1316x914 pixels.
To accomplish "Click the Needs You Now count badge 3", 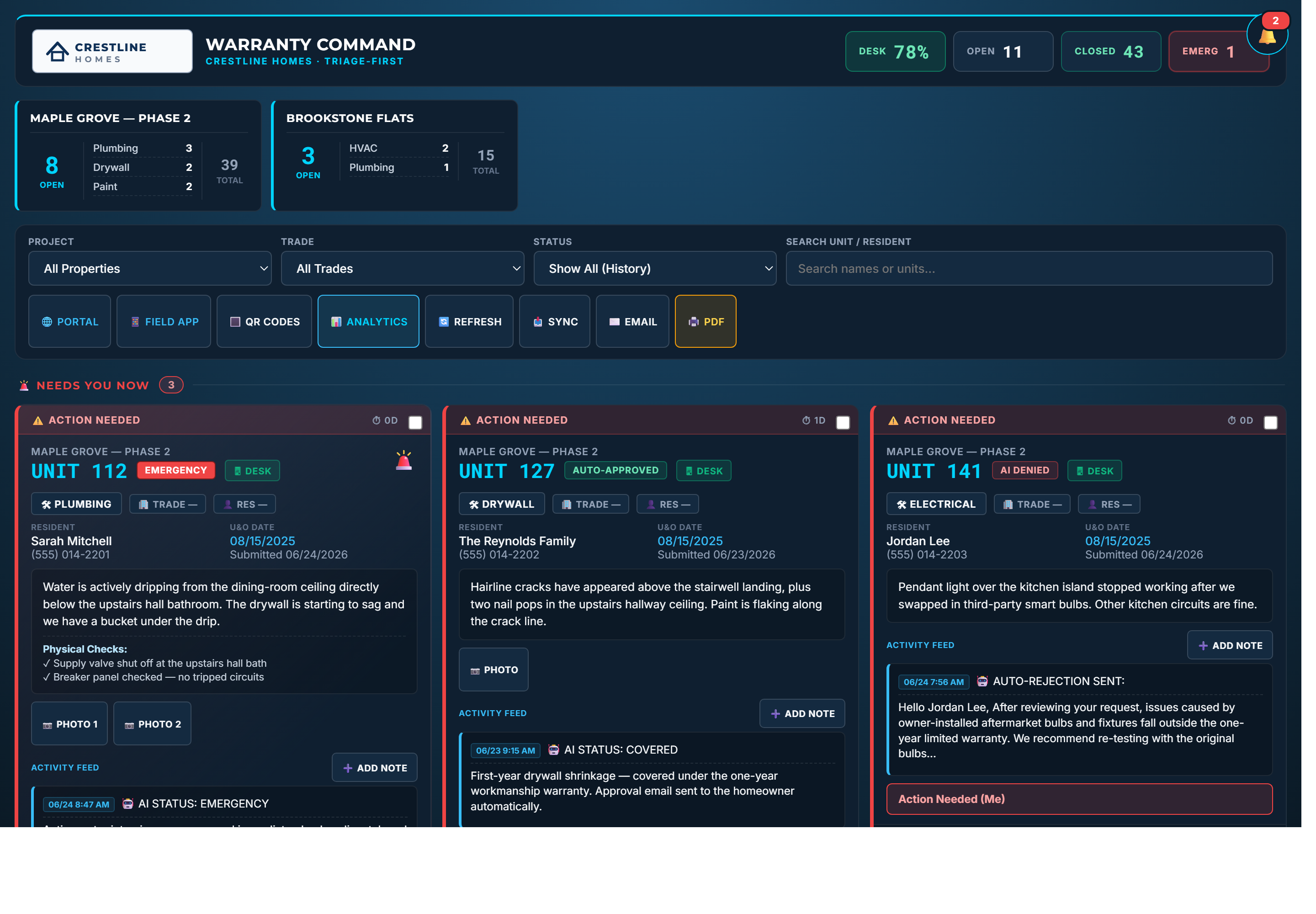I will tap(171, 385).
